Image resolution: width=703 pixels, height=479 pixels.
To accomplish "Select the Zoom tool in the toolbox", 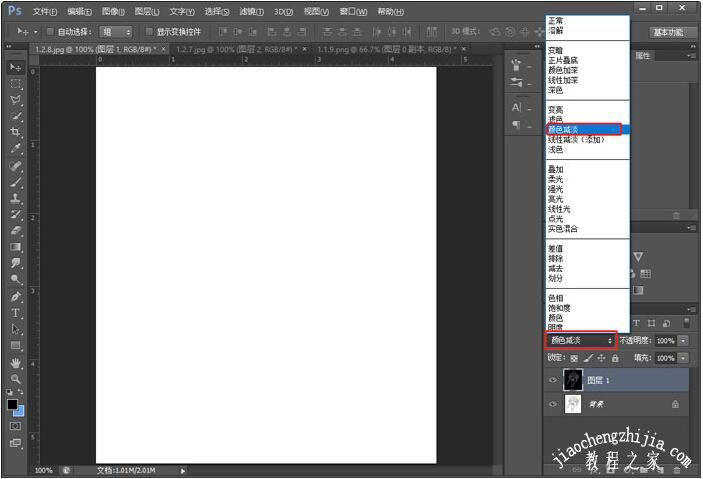I will [15, 379].
